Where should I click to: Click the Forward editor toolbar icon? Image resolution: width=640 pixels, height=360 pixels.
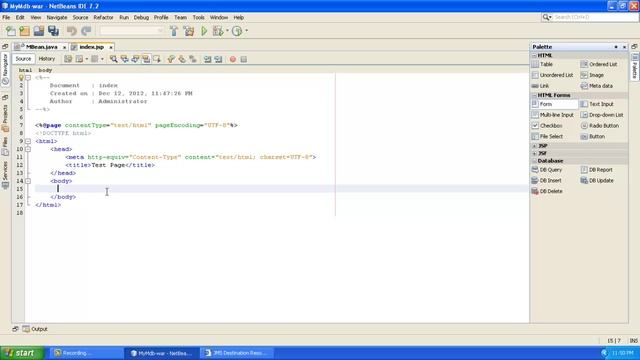pyautogui.click(x=95, y=59)
